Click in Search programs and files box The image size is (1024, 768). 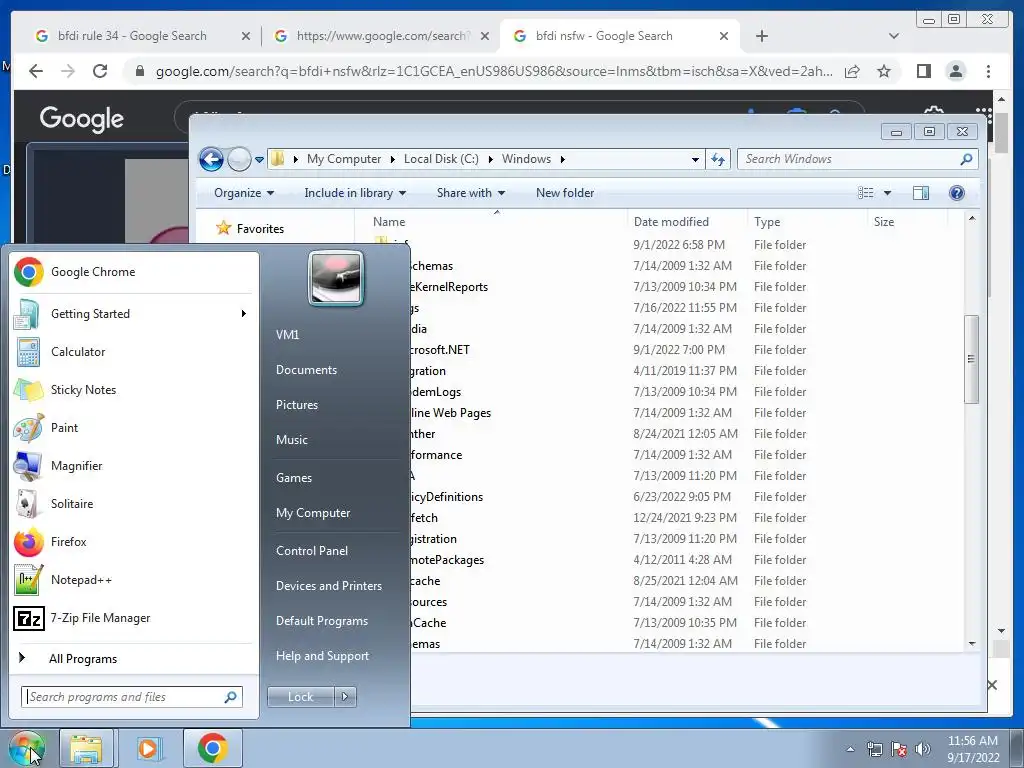coord(131,697)
